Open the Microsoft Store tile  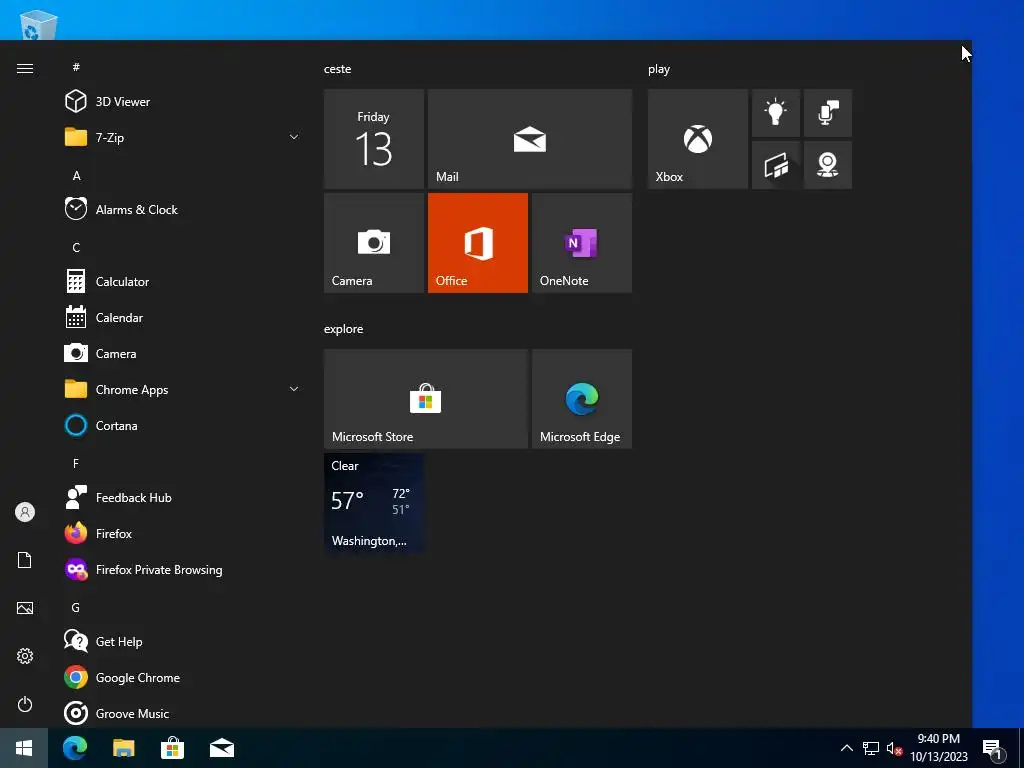click(426, 398)
